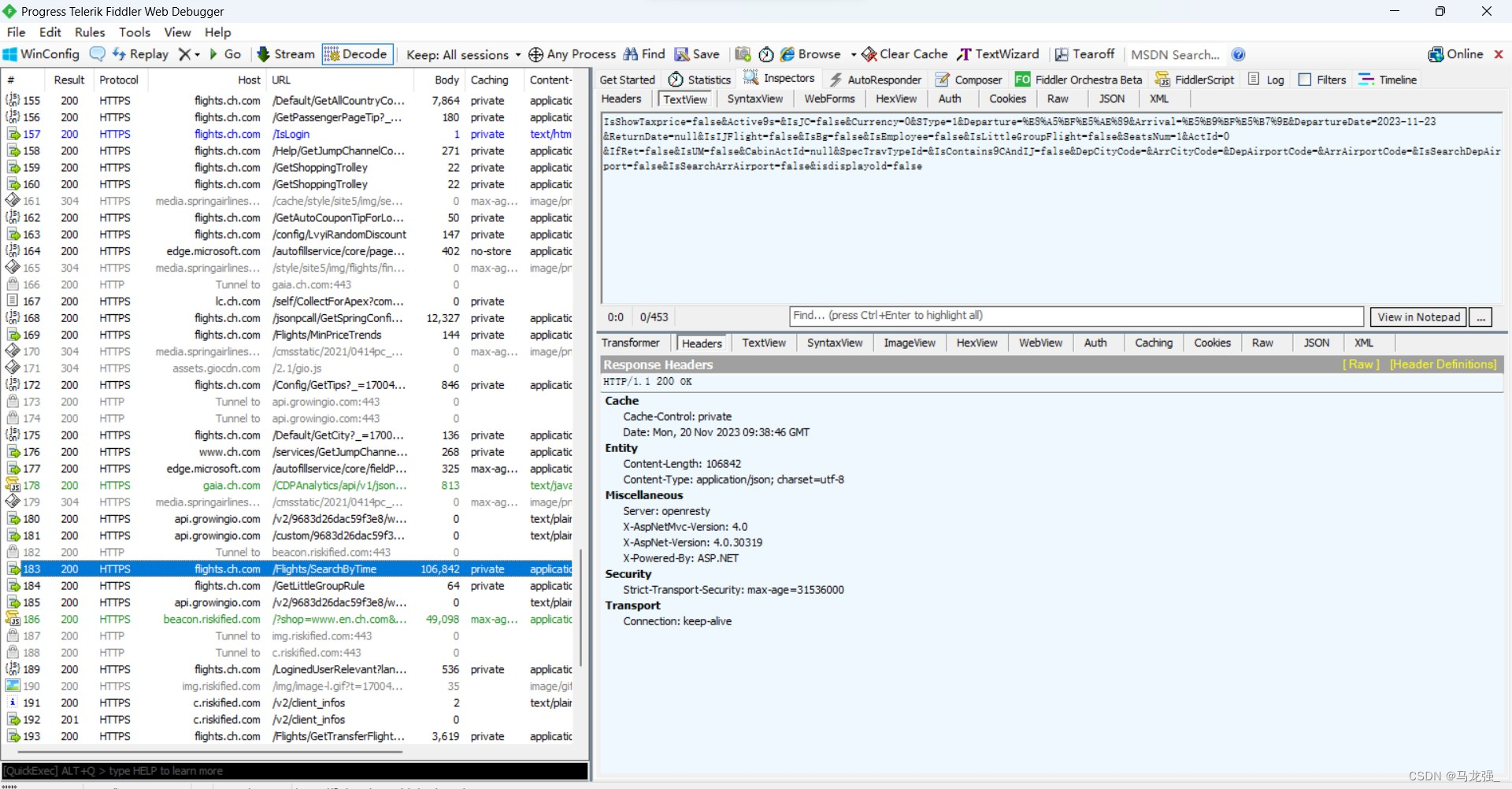The image size is (1512, 789).
Task: Switch to the AutoResponder tab
Action: [875, 80]
